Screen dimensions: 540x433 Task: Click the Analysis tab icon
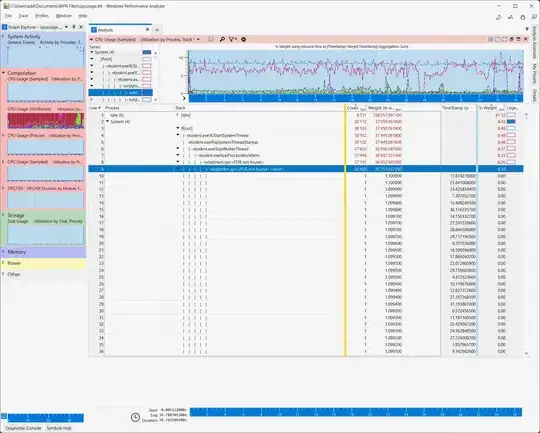pos(94,30)
